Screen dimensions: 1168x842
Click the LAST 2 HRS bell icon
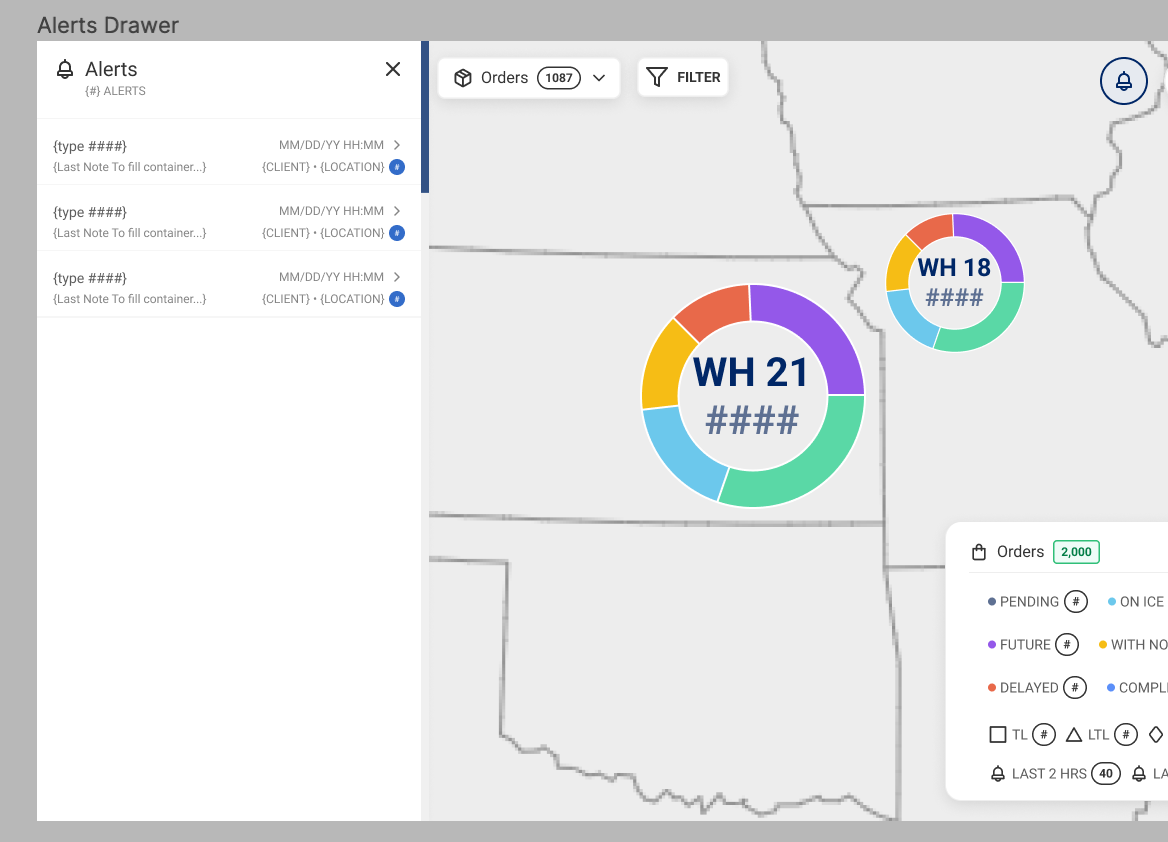(998, 774)
